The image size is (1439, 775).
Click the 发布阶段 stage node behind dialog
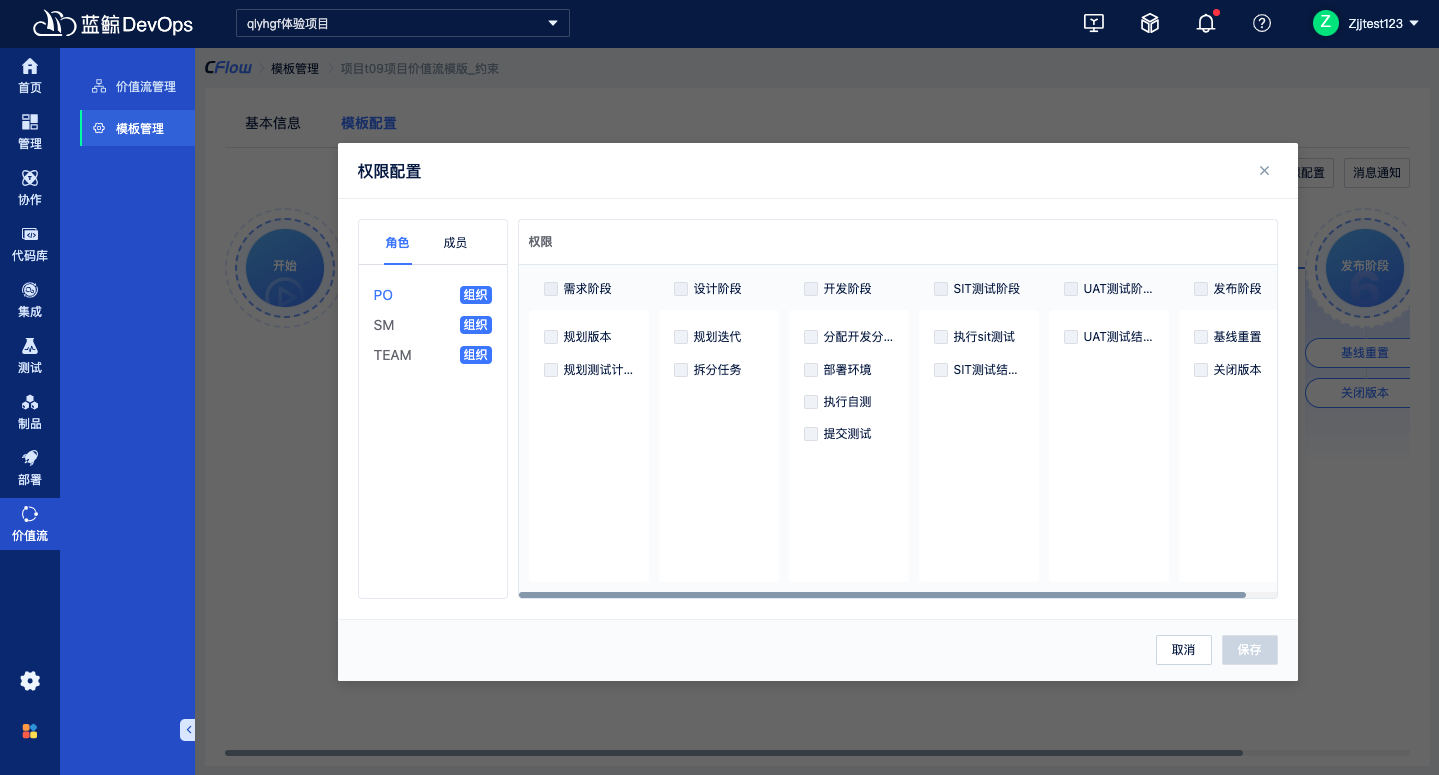pyautogui.click(x=1365, y=266)
